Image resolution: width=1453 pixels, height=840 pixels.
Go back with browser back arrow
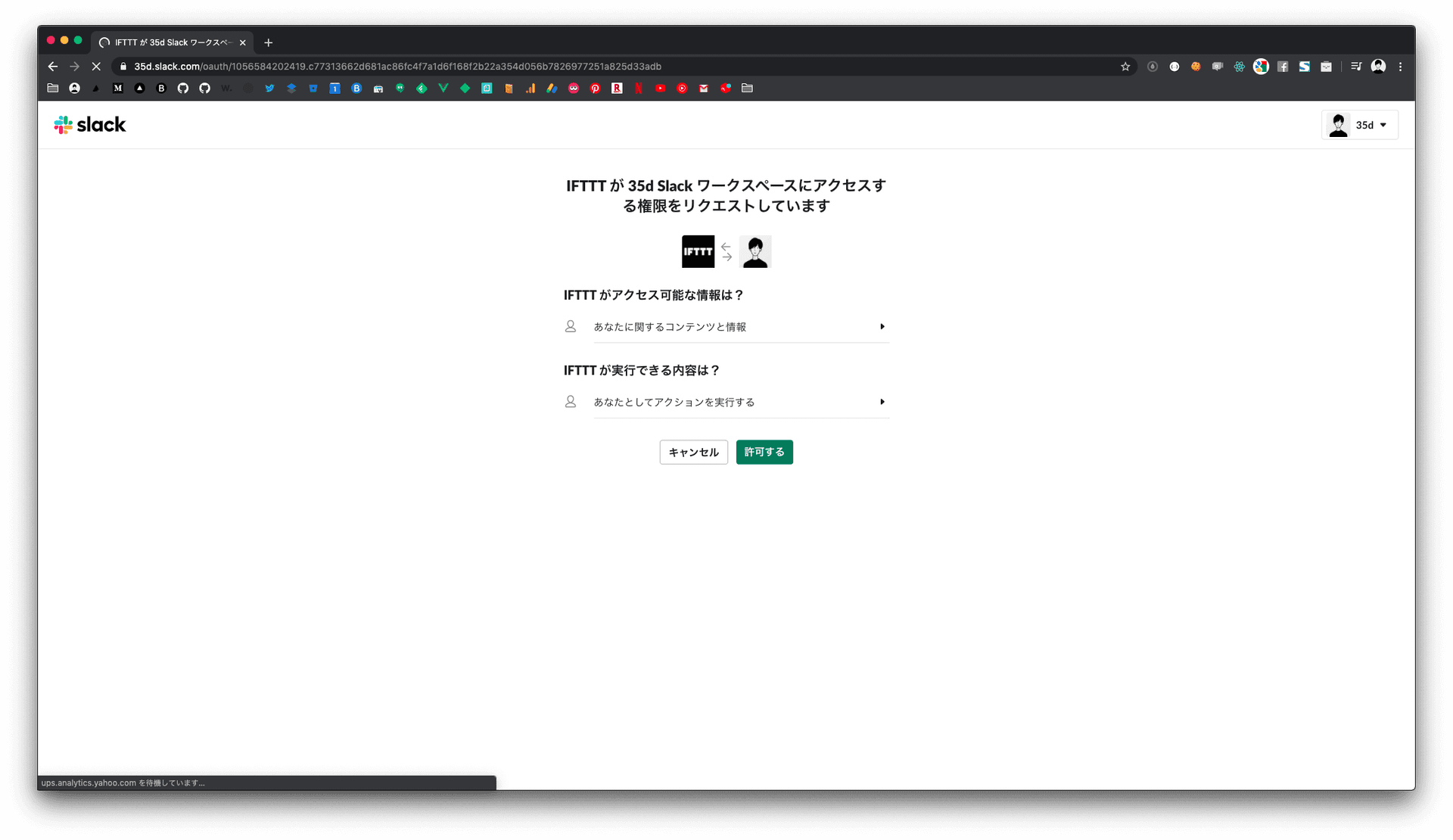click(53, 67)
